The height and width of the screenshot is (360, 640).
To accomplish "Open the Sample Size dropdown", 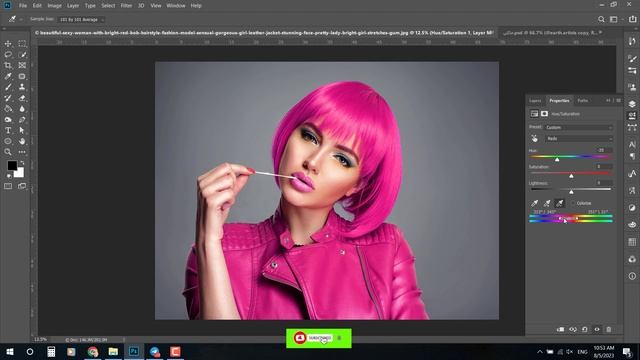I will [81, 19].
